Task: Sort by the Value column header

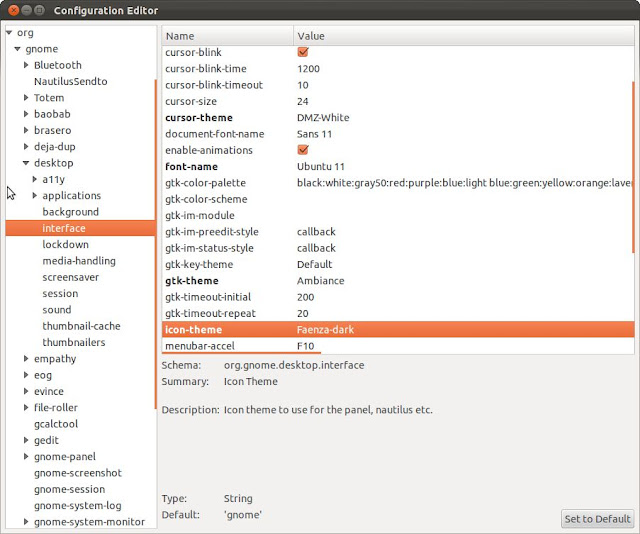Action: pos(464,36)
